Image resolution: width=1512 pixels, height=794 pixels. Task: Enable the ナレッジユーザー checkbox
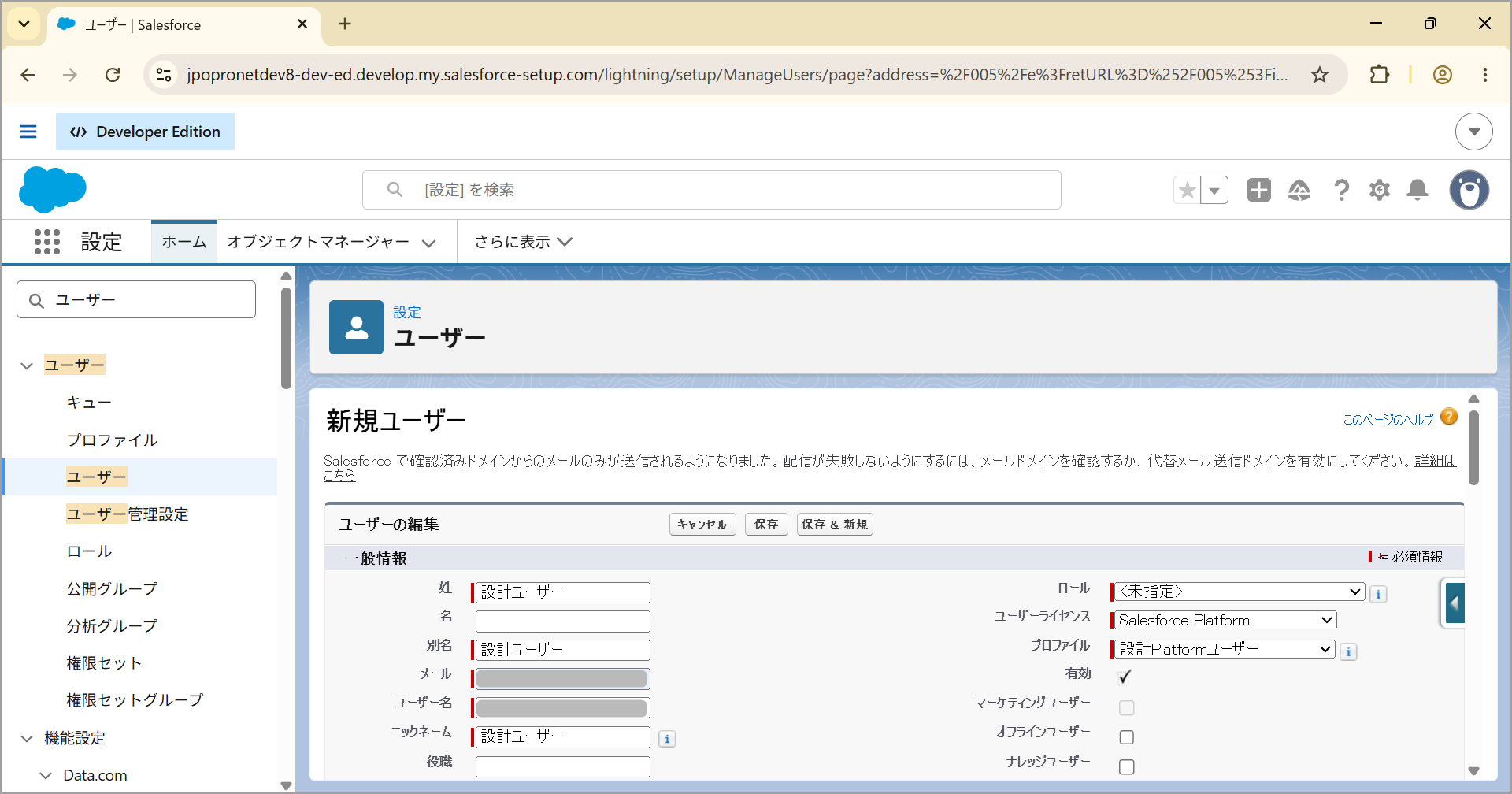pyautogui.click(x=1127, y=766)
